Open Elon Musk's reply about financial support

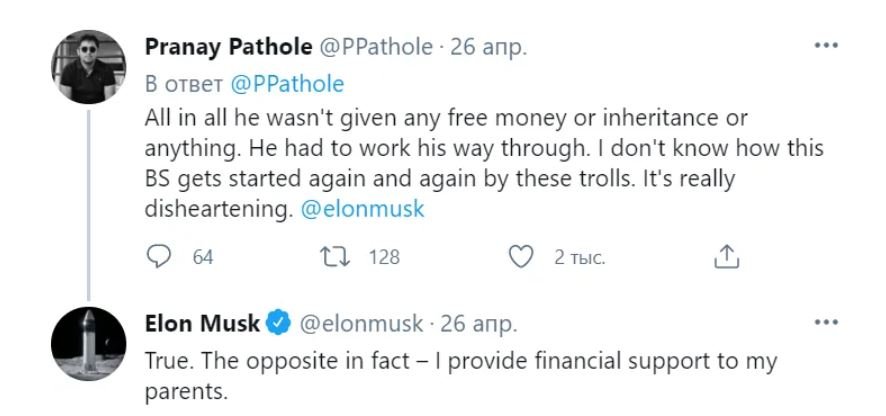pyautogui.click(x=460, y=372)
